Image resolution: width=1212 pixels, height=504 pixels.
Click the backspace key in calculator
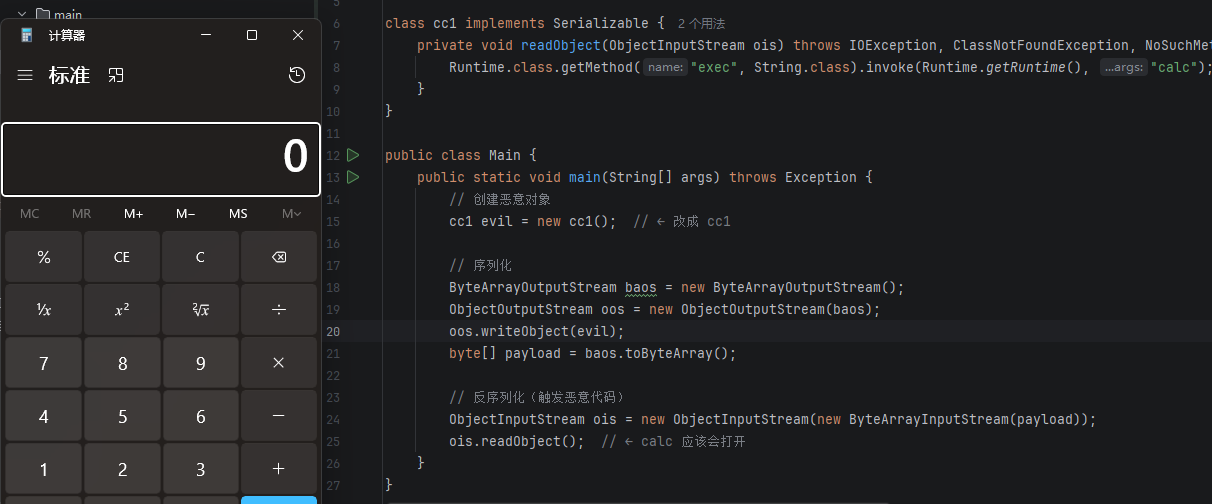tap(279, 257)
